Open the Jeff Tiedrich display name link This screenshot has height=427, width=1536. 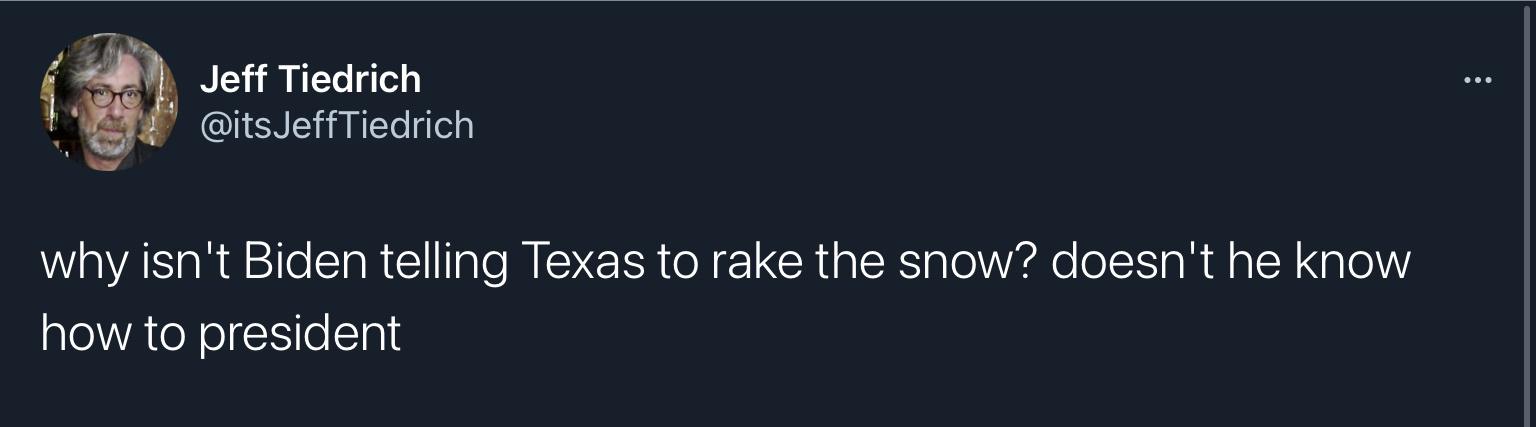pos(310,78)
